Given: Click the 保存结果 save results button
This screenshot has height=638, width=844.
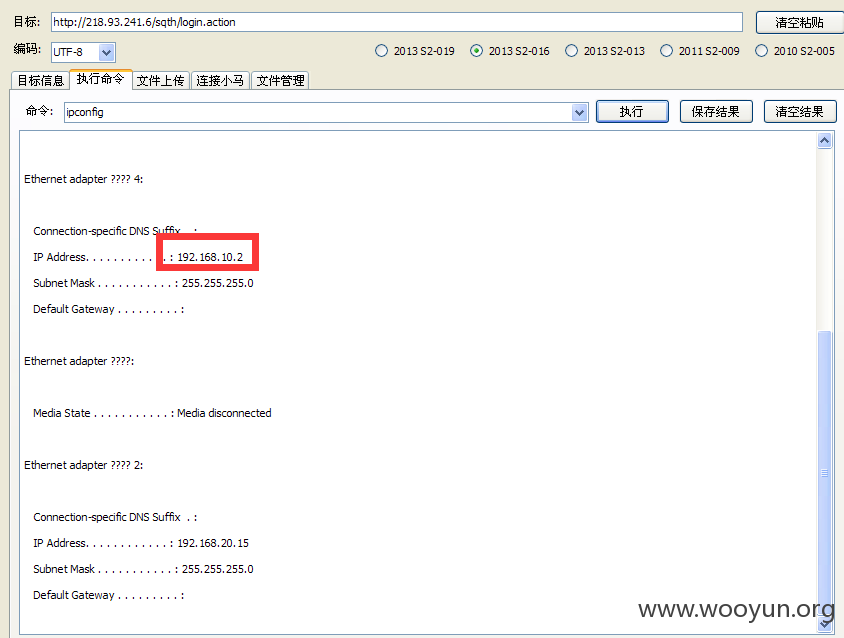Looking at the screenshot, I should pos(715,111).
